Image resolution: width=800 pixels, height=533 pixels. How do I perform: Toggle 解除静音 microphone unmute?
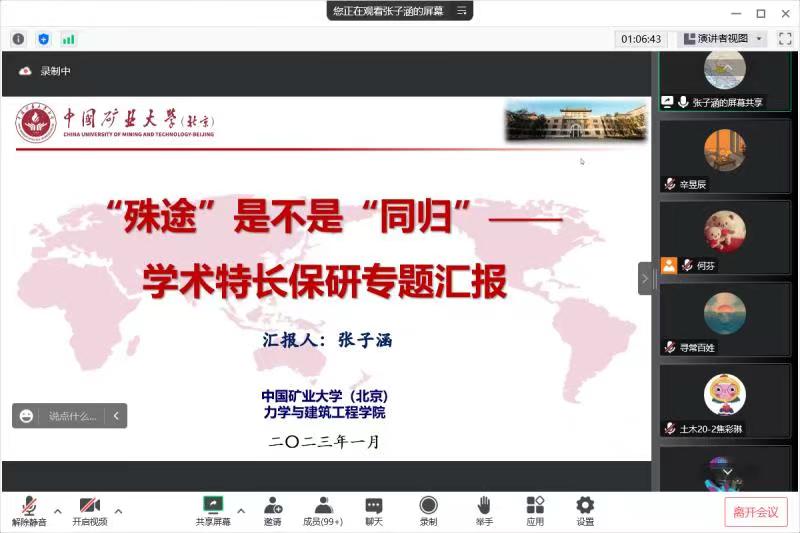[29, 511]
